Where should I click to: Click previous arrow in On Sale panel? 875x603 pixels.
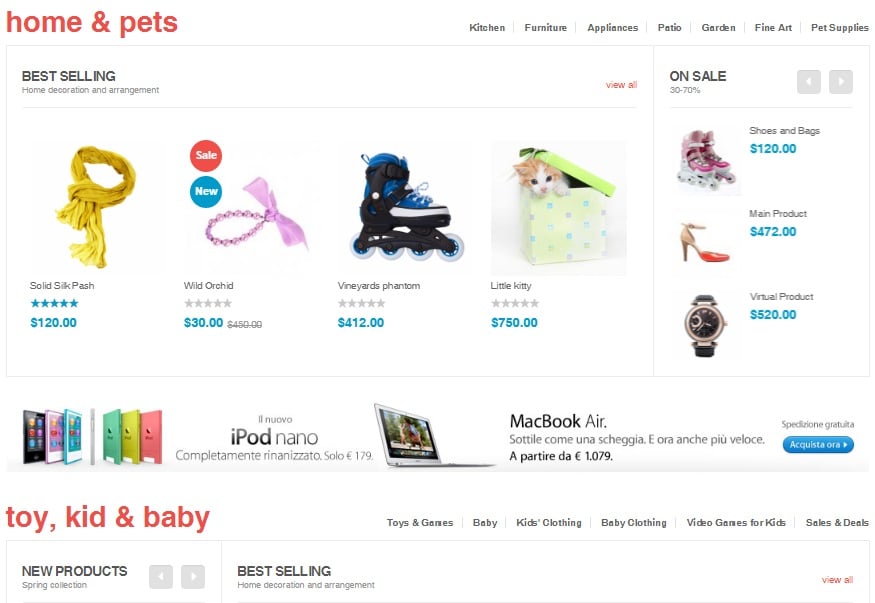[809, 82]
